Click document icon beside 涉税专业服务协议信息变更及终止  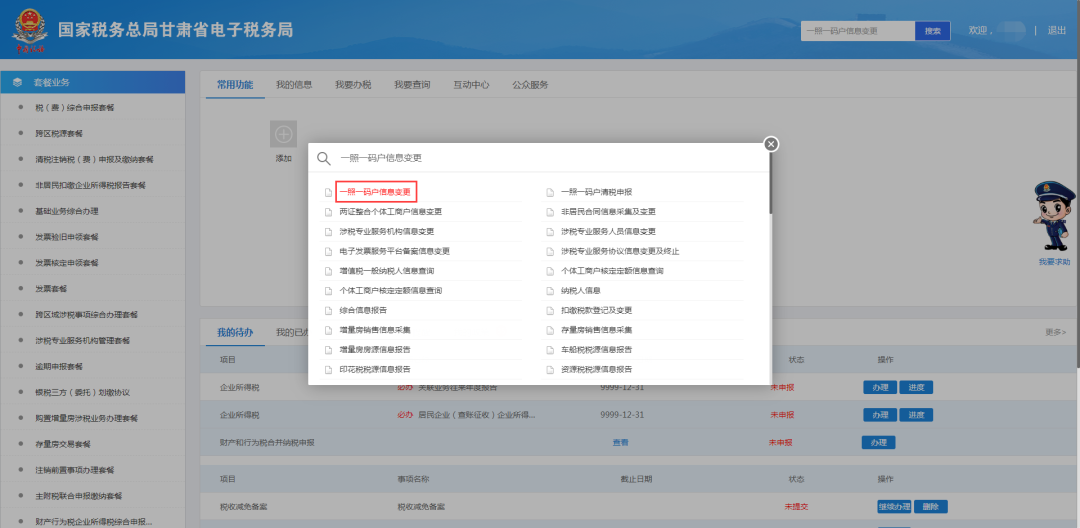coord(550,251)
